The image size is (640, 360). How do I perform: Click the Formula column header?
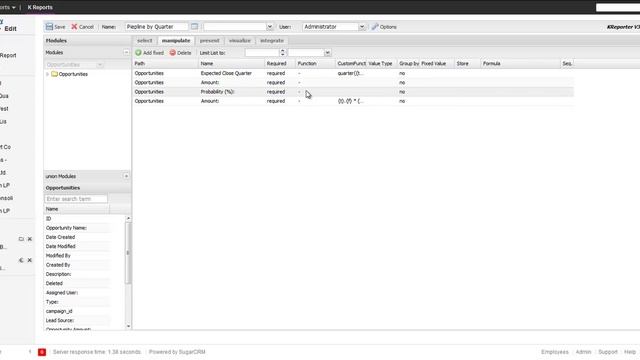(520, 64)
